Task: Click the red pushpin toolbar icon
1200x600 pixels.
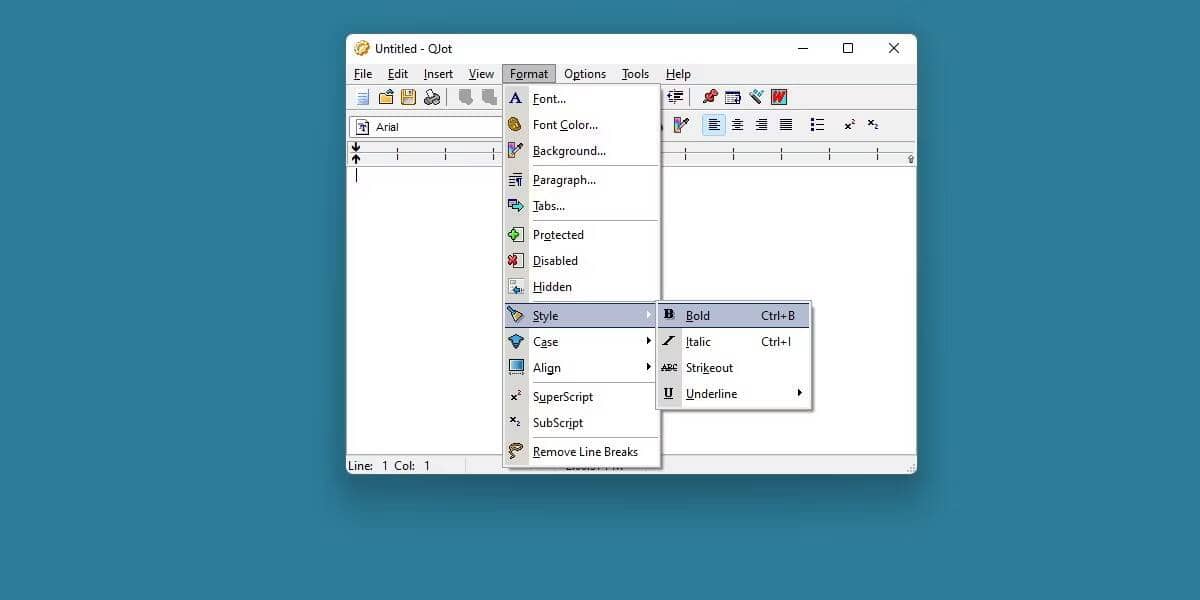Action: [x=710, y=97]
